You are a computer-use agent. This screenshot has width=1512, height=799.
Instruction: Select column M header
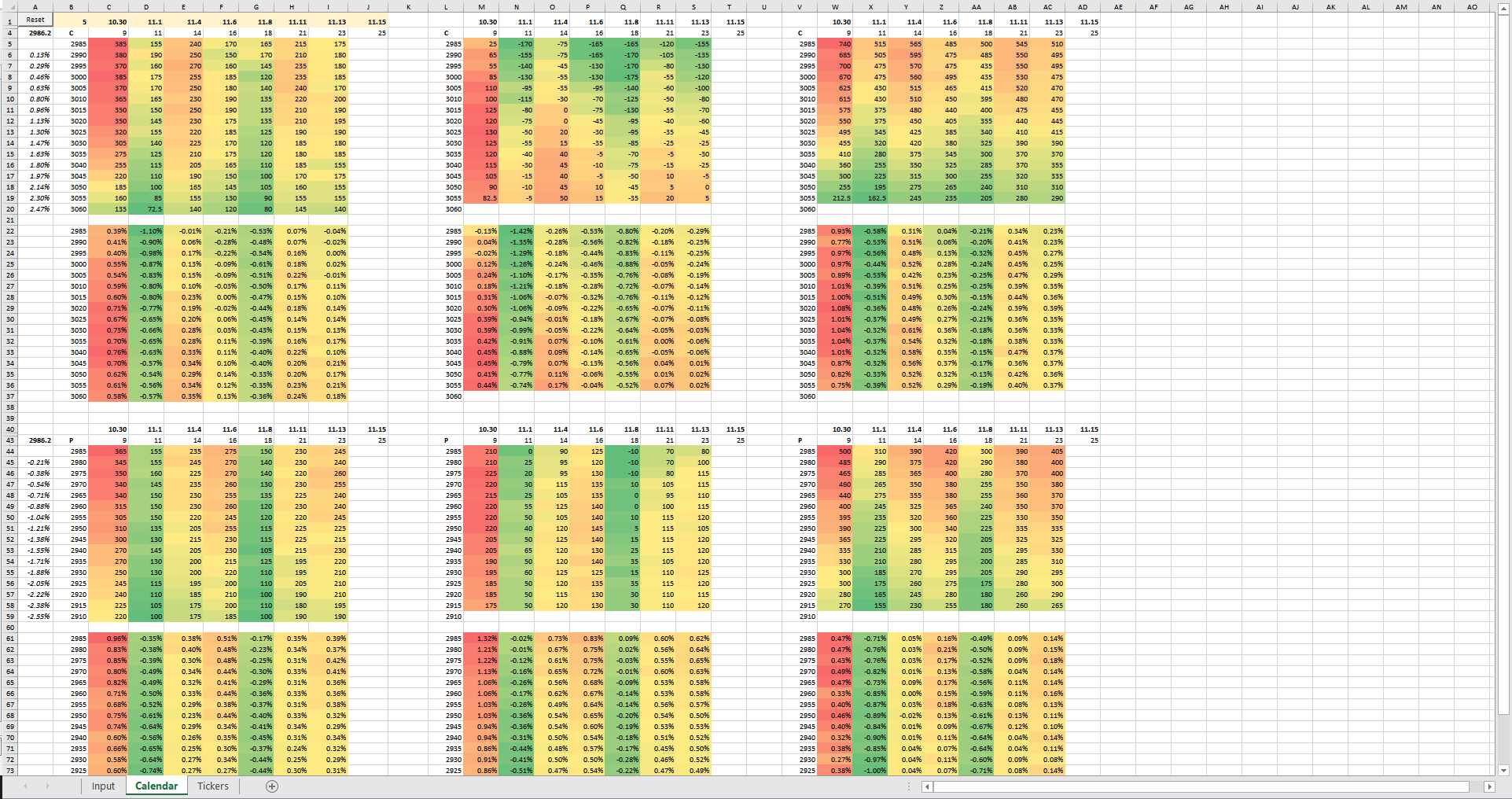[481, 7]
